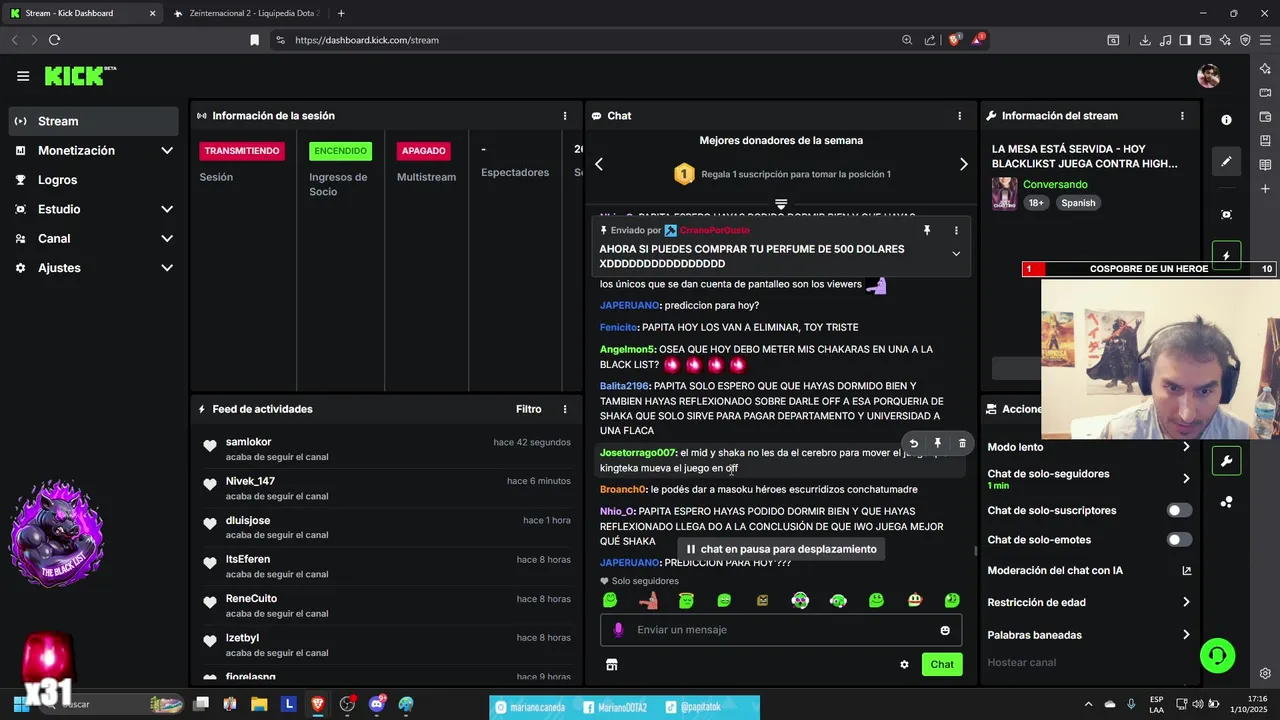Toggle Chat de solo-suscriptores switch
Viewport: 1280px width, 720px height.
(1180, 510)
